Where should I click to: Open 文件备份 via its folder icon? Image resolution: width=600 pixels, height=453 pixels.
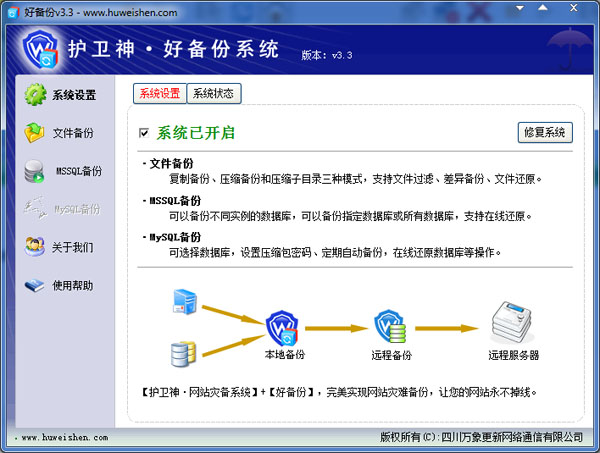coord(35,132)
